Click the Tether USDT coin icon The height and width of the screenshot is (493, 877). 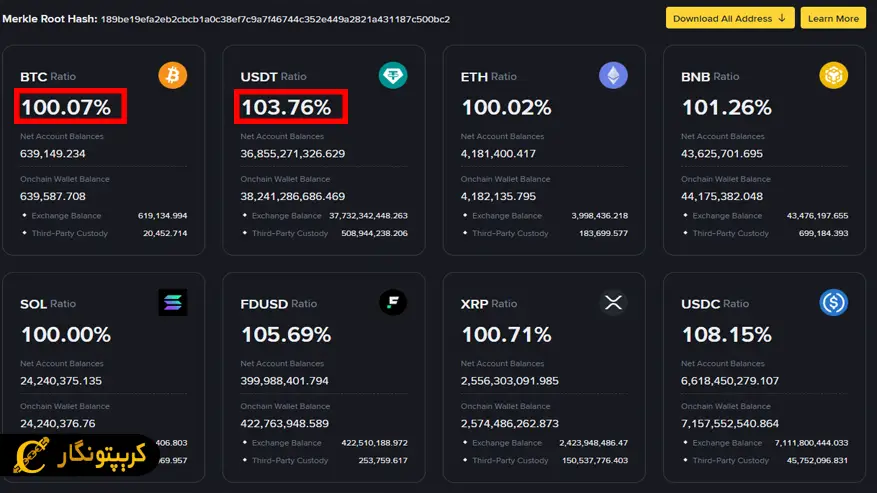click(x=393, y=76)
